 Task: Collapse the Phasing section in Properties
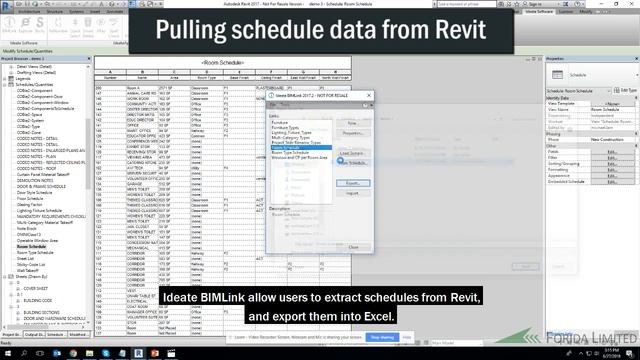coord(636,134)
